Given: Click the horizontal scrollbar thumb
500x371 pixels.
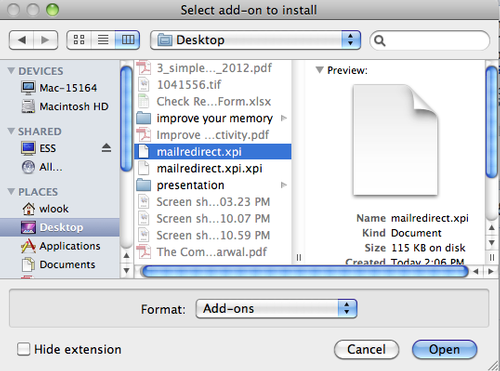Looking at the screenshot, I should coord(305,271).
